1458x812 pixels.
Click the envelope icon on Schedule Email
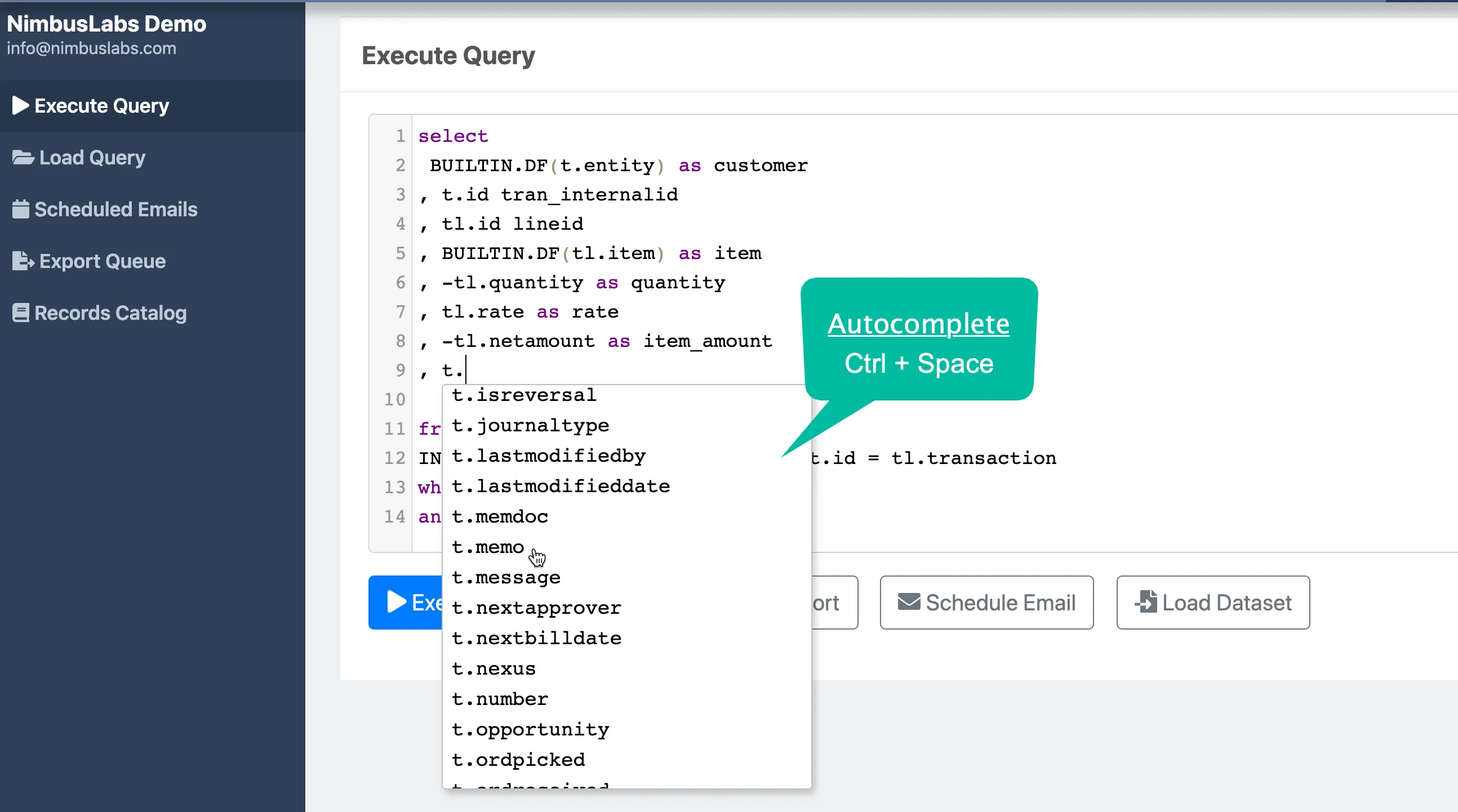coord(909,602)
